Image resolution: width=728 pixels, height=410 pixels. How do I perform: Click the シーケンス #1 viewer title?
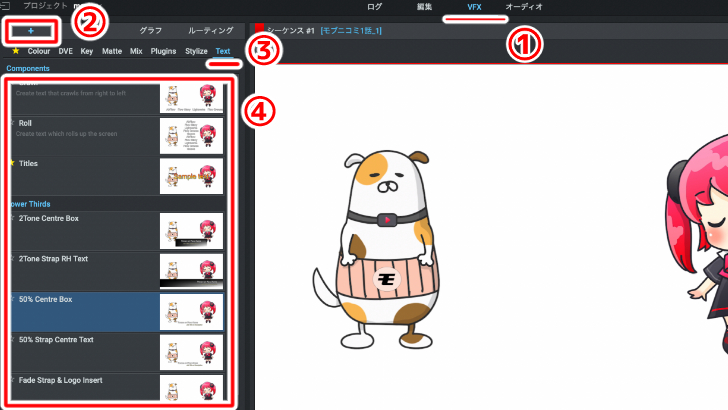click(291, 31)
